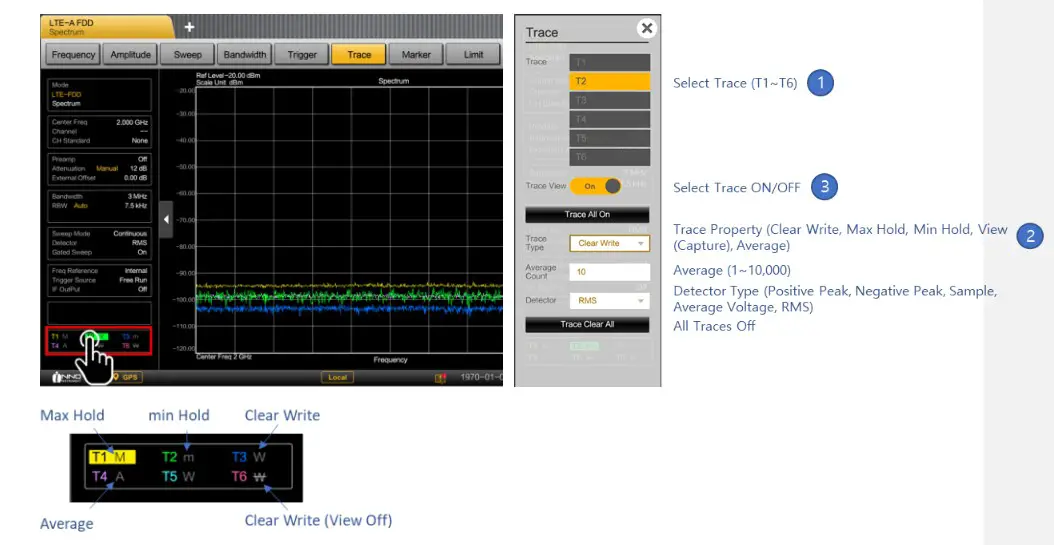Click the Freq Reference Internal row
1054x545 pixels.
pyautogui.click(x=99, y=270)
